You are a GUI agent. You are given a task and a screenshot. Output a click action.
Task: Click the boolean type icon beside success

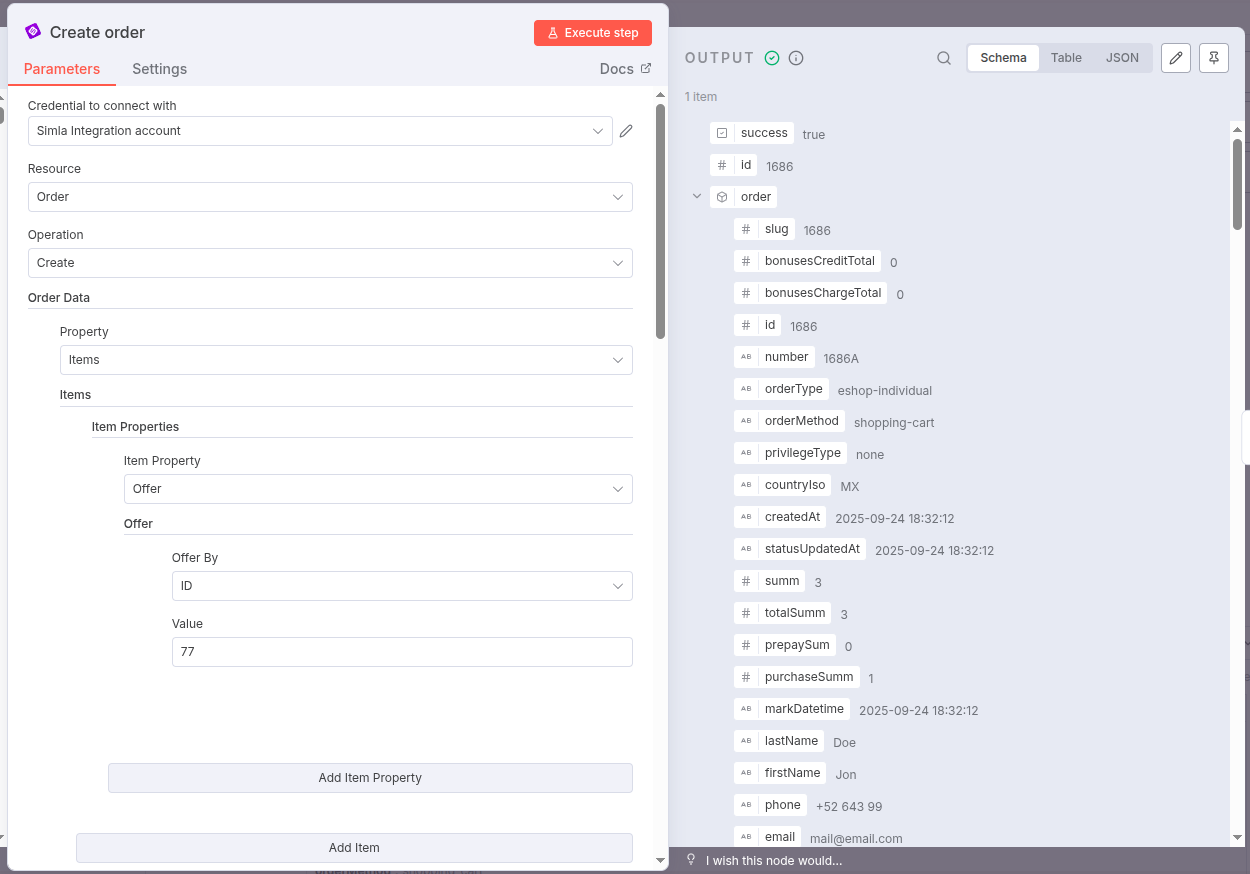pyautogui.click(x=722, y=133)
